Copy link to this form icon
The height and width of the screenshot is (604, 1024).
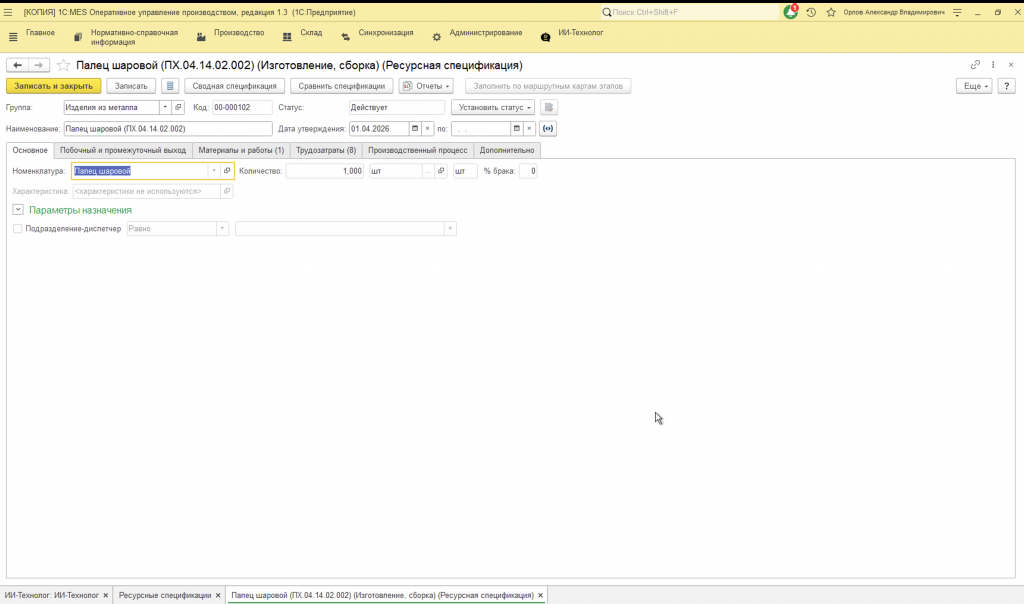pos(975,65)
